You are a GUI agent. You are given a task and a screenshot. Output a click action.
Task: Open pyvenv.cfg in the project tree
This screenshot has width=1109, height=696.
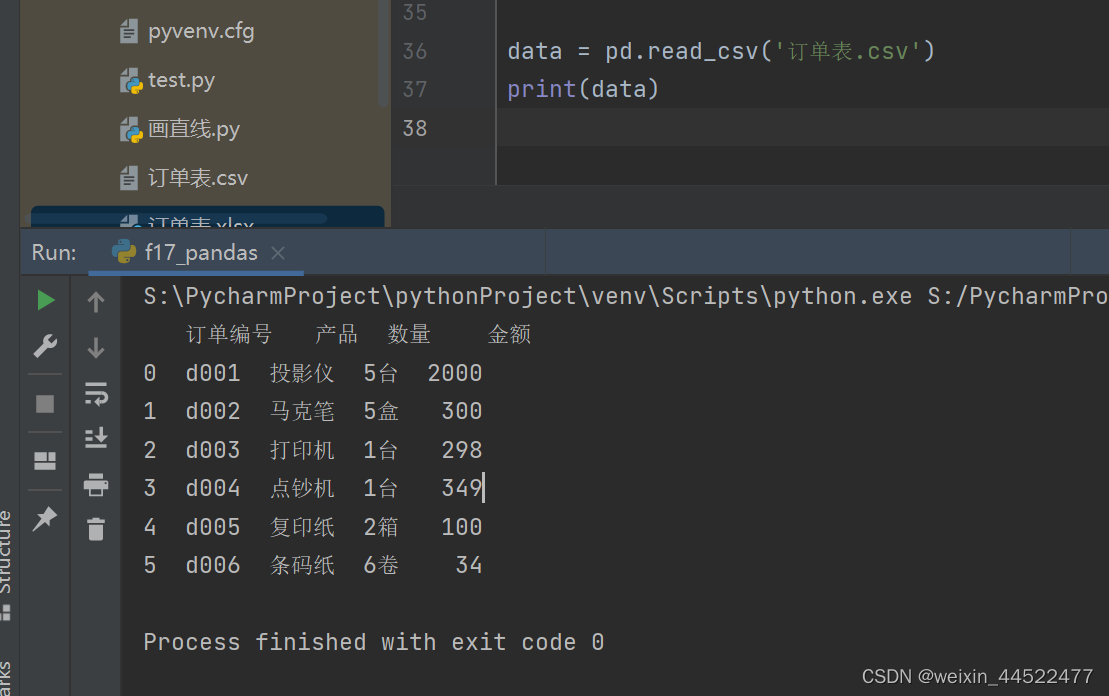[x=201, y=31]
